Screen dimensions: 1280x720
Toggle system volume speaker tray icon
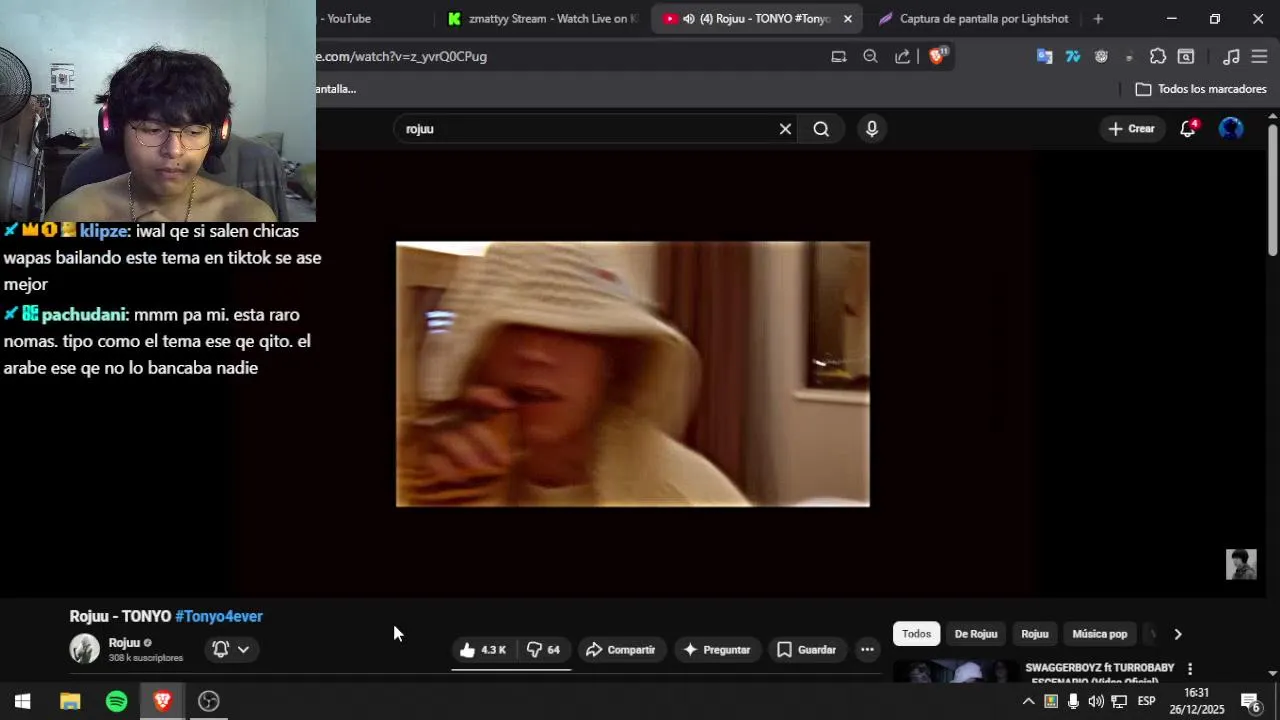tap(1096, 701)
